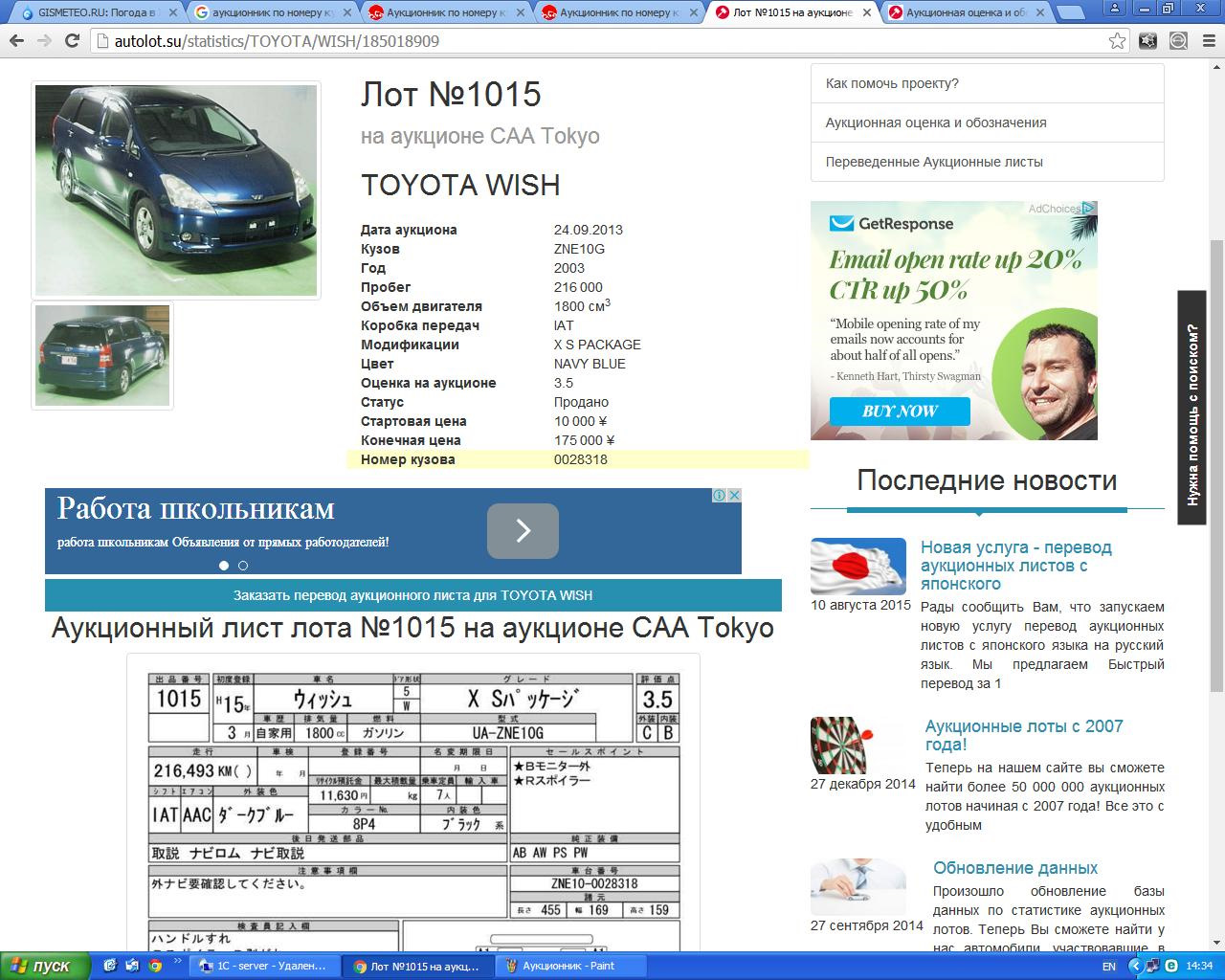Close the GISMETEO.RU tab

click(x=171, y=13)
